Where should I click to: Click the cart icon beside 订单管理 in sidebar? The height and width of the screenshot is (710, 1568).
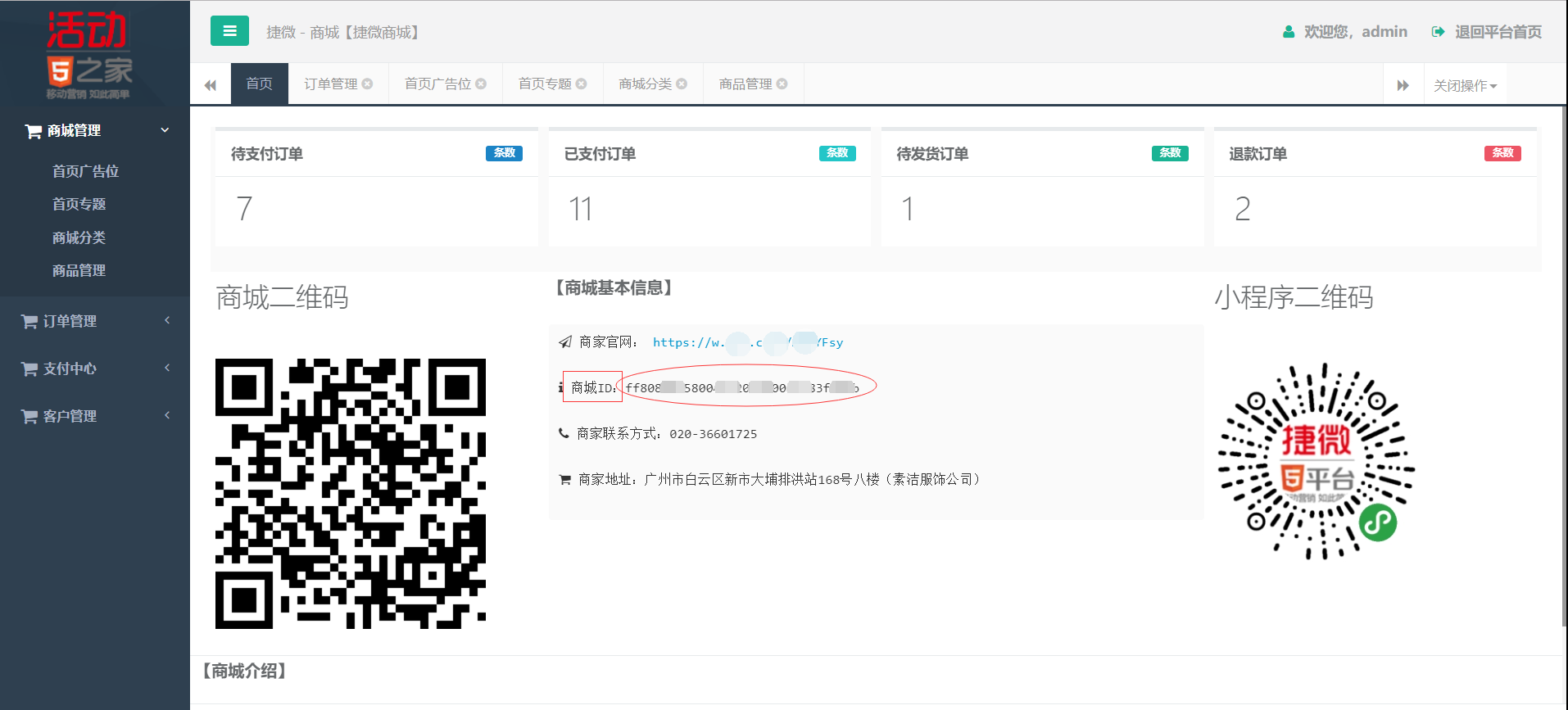(29, 322)
